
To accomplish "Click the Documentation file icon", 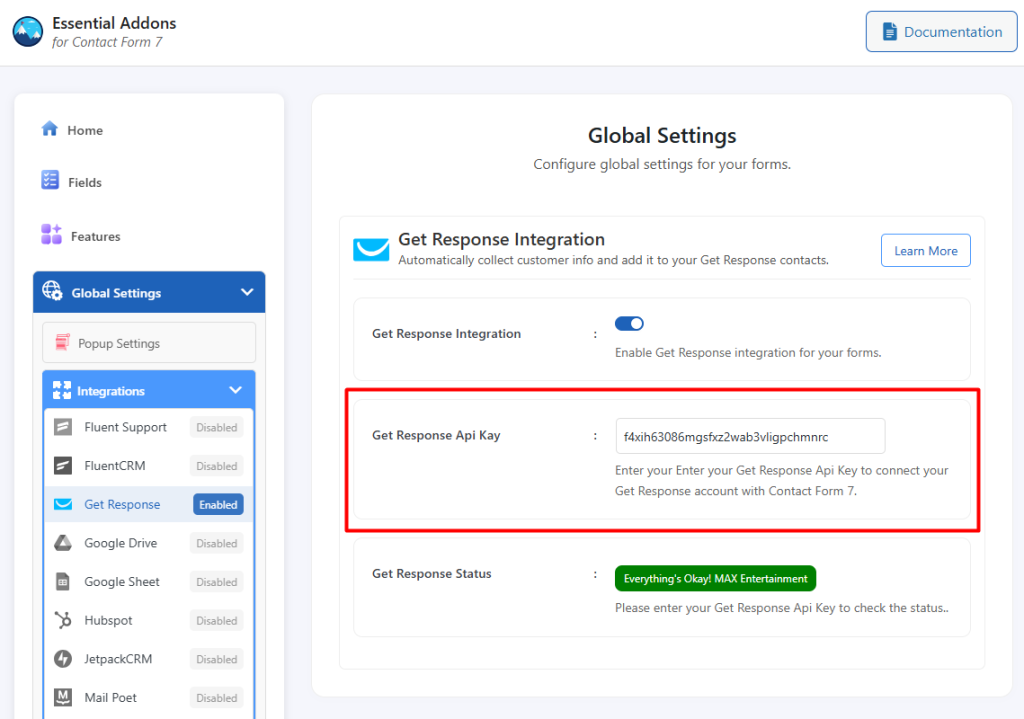I will tap(889, 31).
